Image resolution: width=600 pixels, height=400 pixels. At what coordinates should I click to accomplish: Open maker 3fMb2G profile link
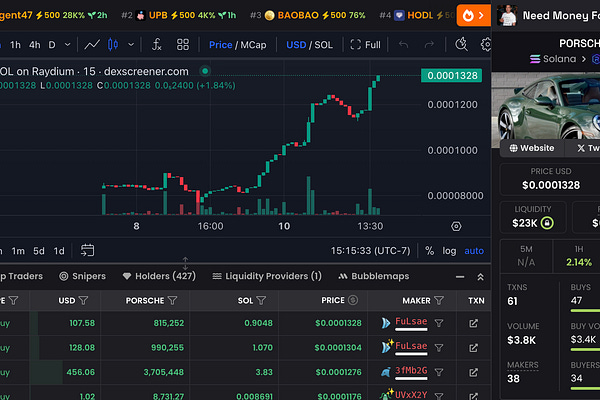click(x=411, y=371)
